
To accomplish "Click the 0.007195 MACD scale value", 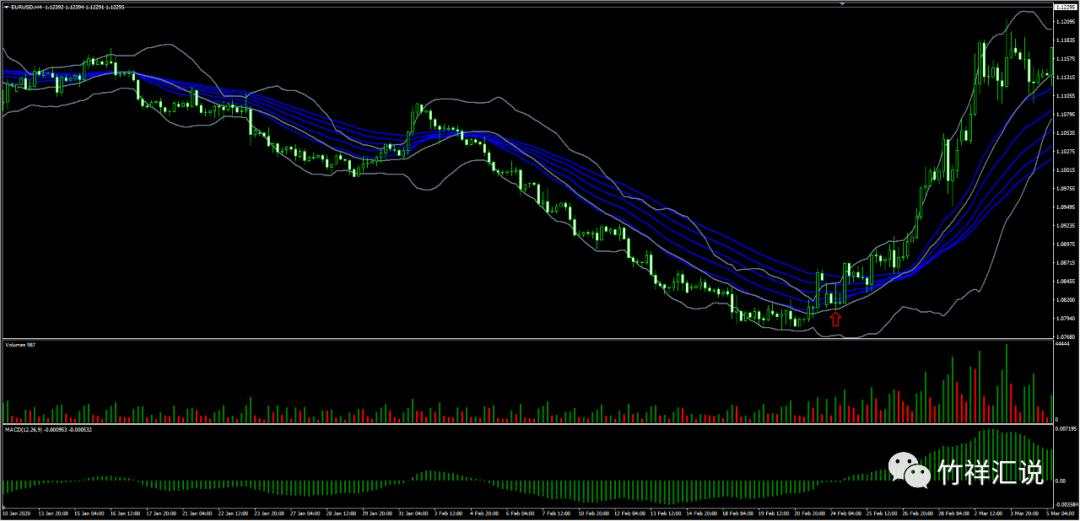I will point(1066,429).
